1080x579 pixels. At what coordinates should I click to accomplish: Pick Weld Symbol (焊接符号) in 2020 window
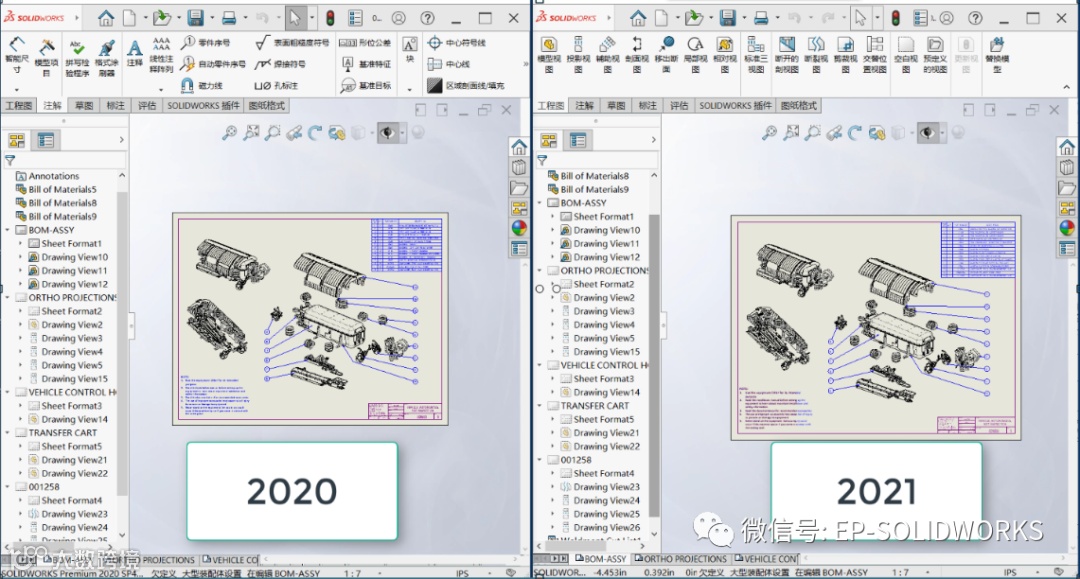280,64
